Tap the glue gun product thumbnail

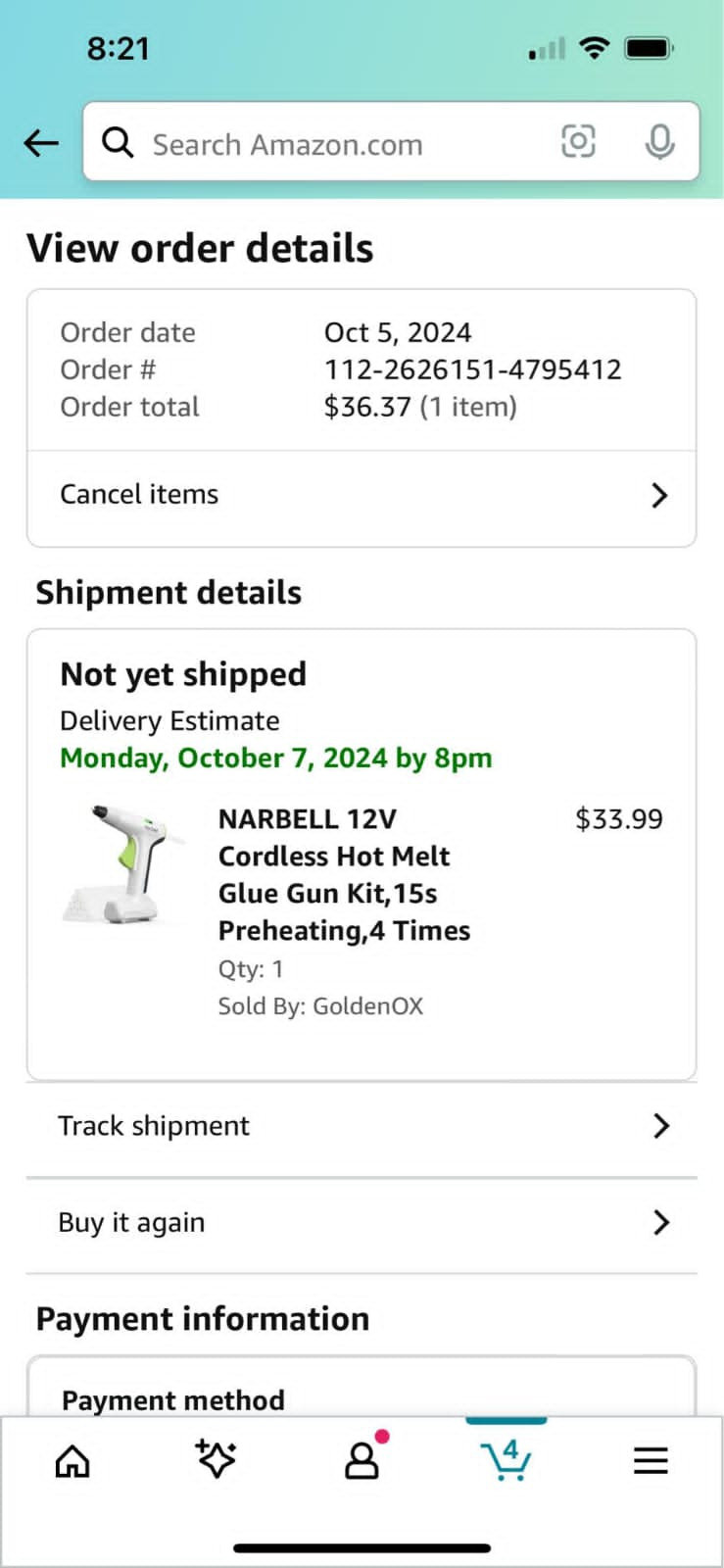[125, 864]
